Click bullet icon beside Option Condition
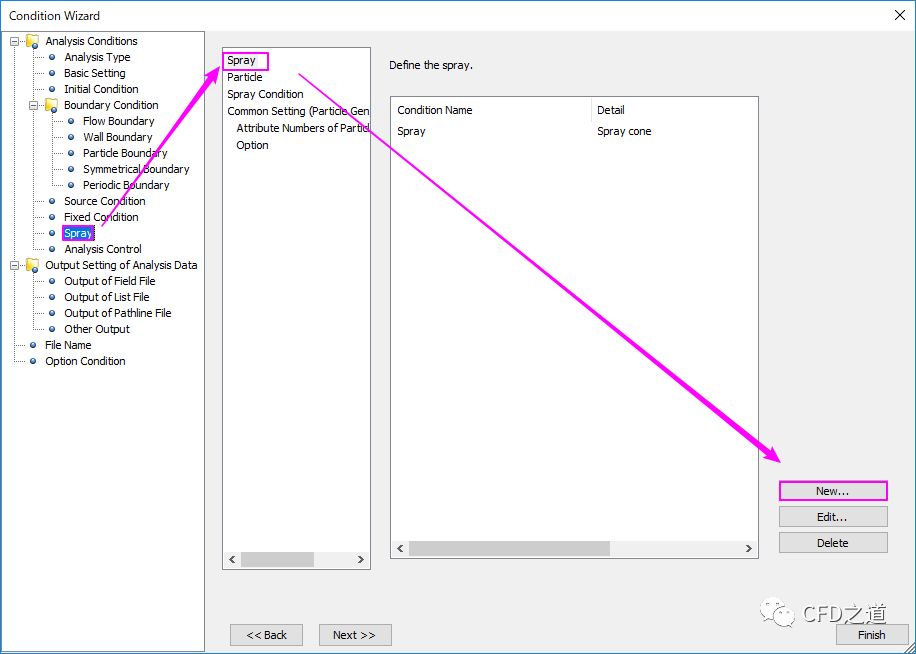Image resolution: width=916 pixels, height=654 pixels. pyautogui.click(x=33, y=361)
